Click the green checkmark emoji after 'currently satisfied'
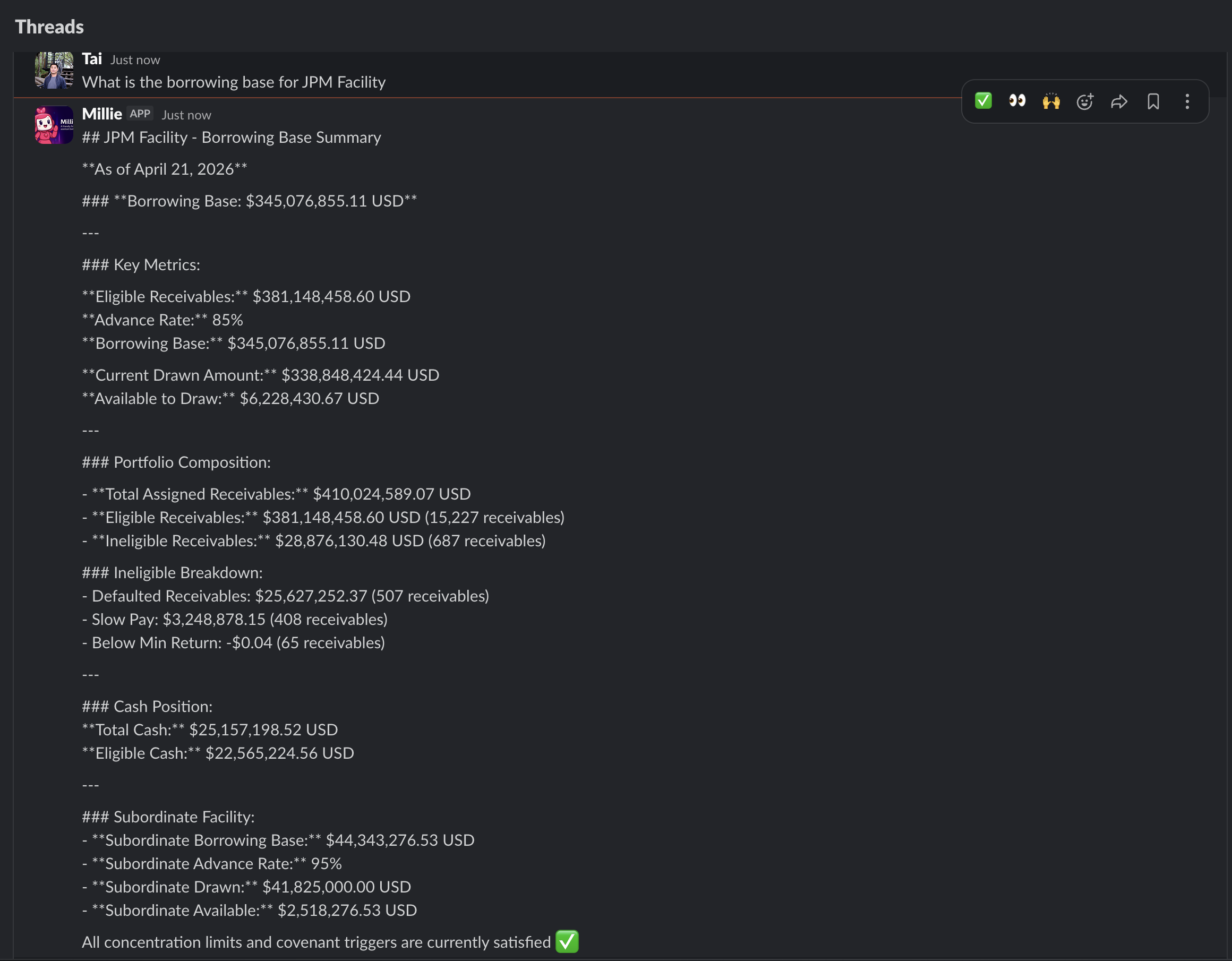This screenshot has width=1232, height=961. pyautogui.click(x=567, y=942)
